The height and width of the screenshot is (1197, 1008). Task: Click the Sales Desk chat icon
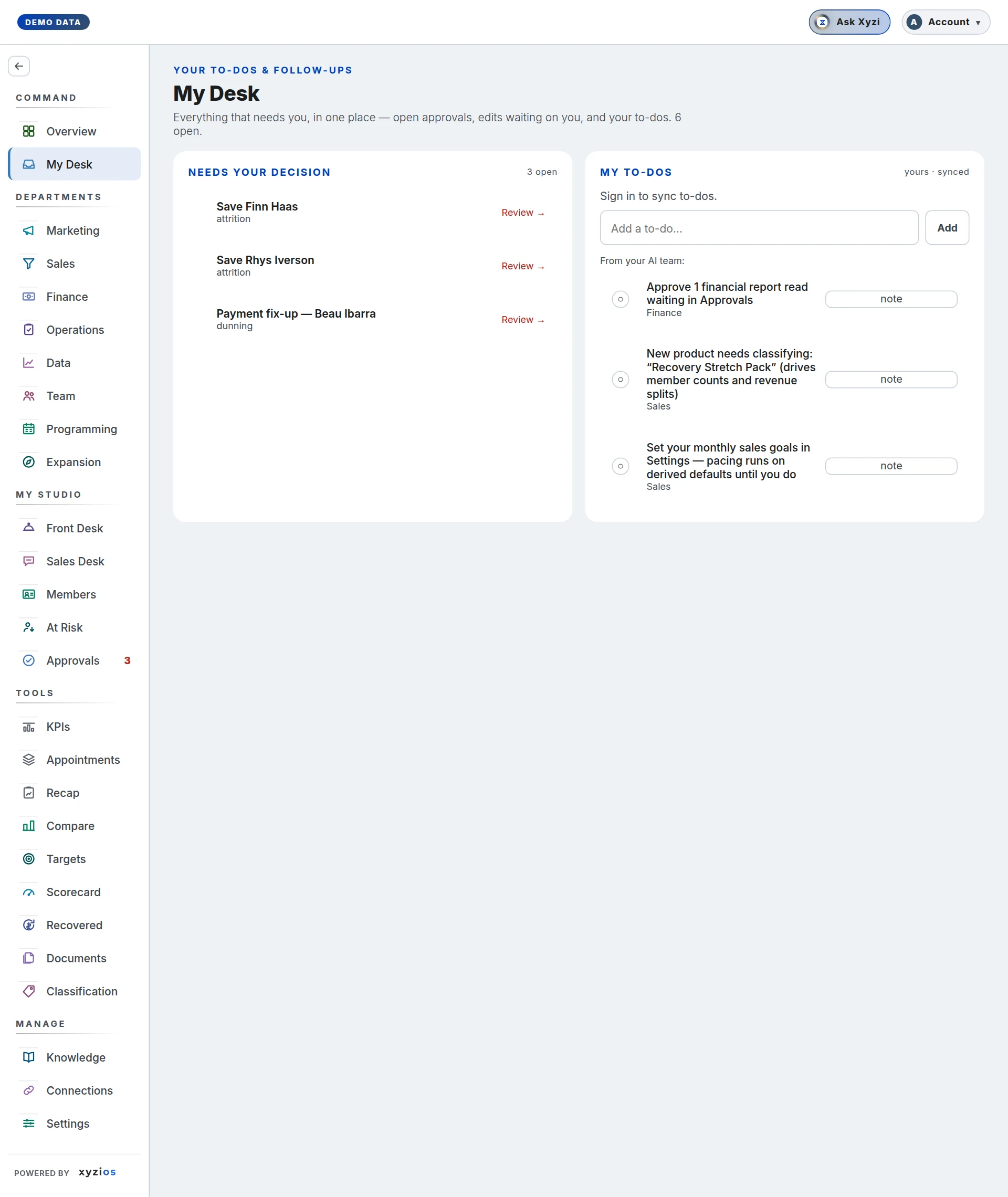coord(28,562)
